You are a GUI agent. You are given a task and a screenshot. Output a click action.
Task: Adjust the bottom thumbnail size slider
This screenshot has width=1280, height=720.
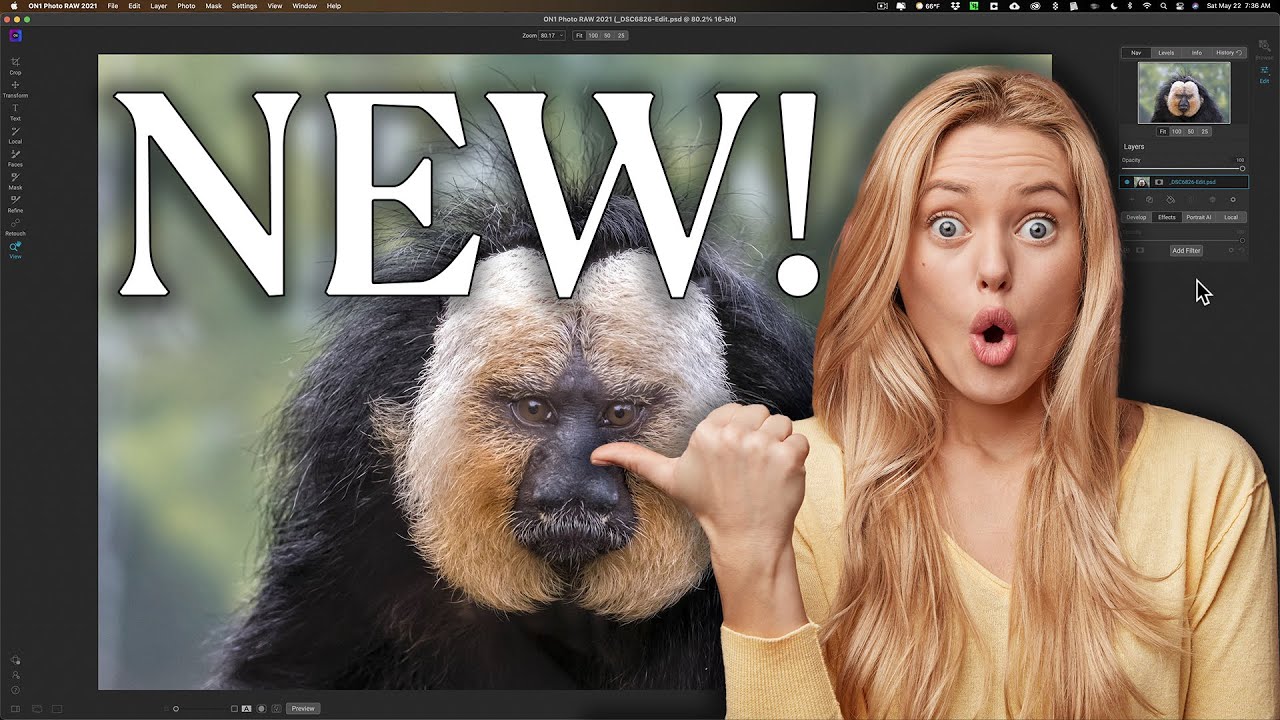click(199, 708)
